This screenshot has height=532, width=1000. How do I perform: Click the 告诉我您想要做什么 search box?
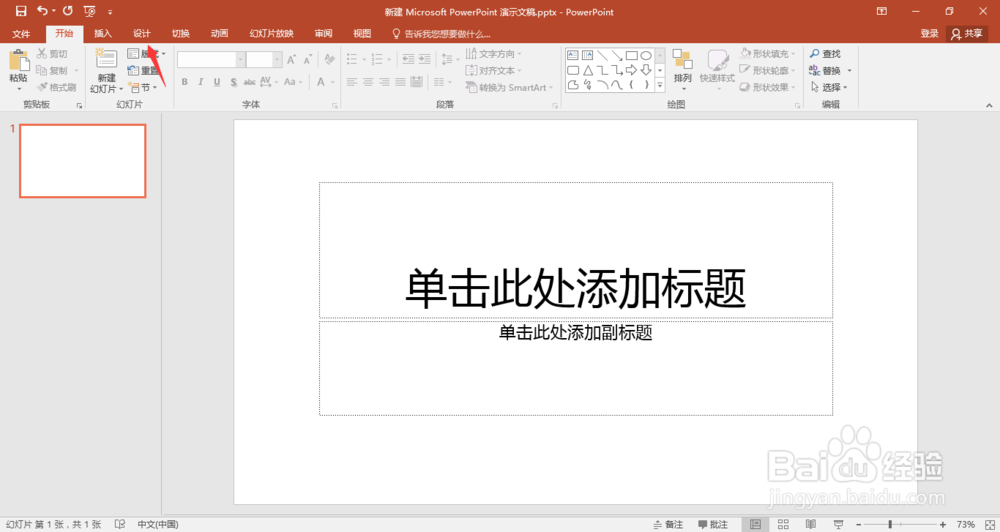point(441,34)
